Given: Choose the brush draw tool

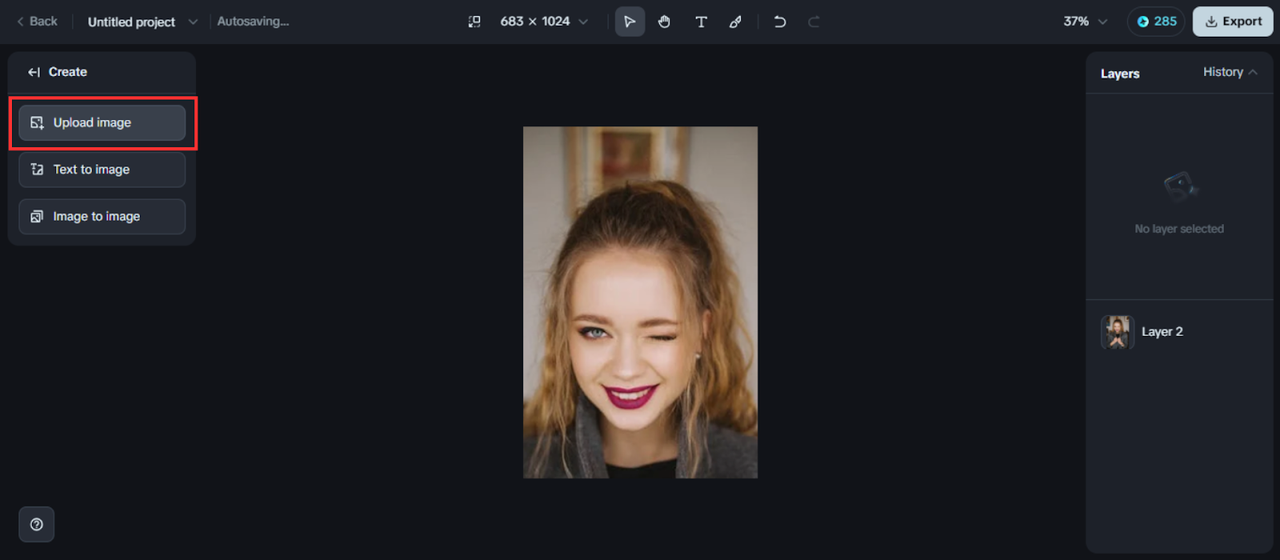Looking at the screenshot, I should (736, 21).
